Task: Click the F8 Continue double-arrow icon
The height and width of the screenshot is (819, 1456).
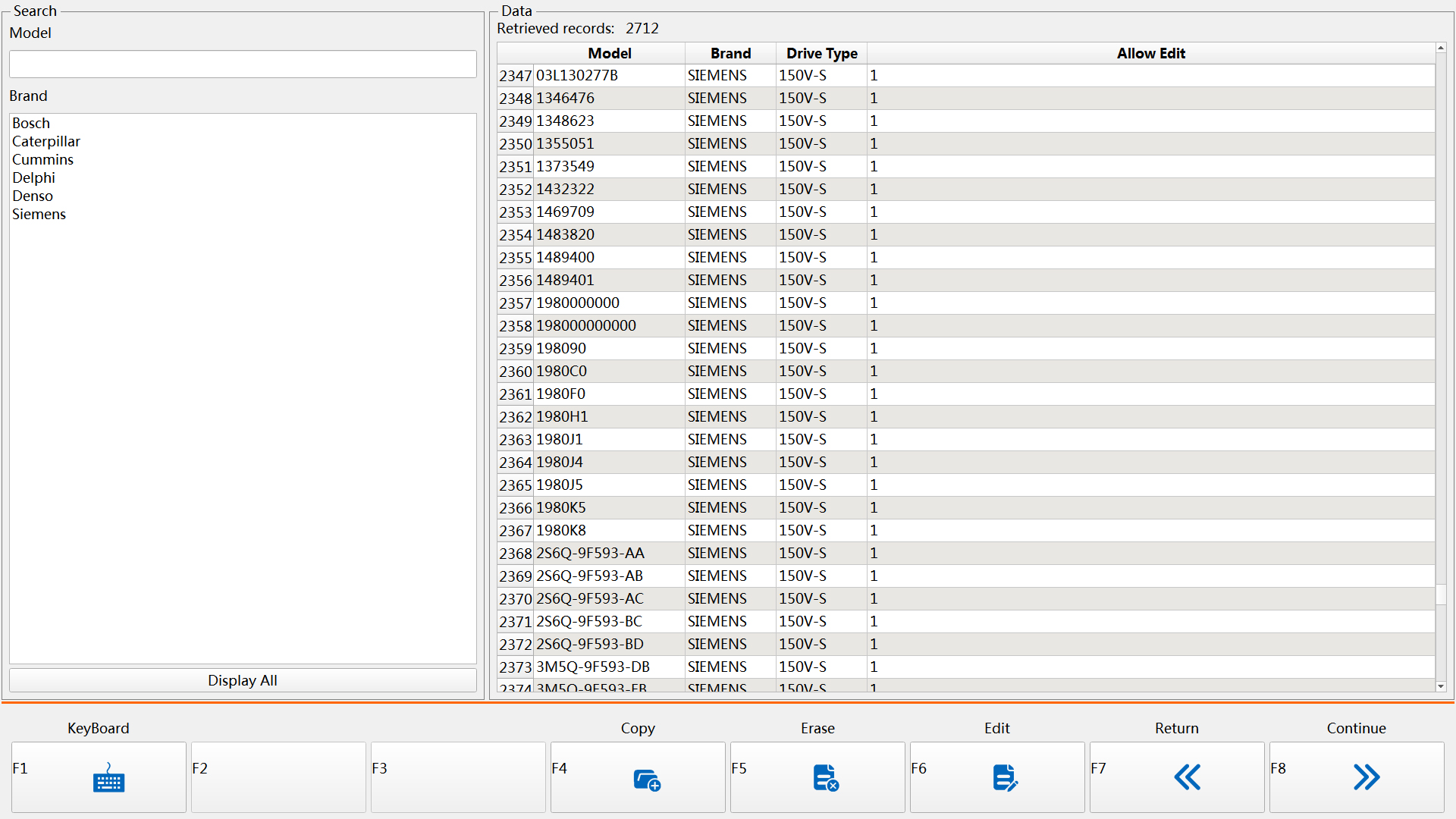Action: click(1366, 777)
